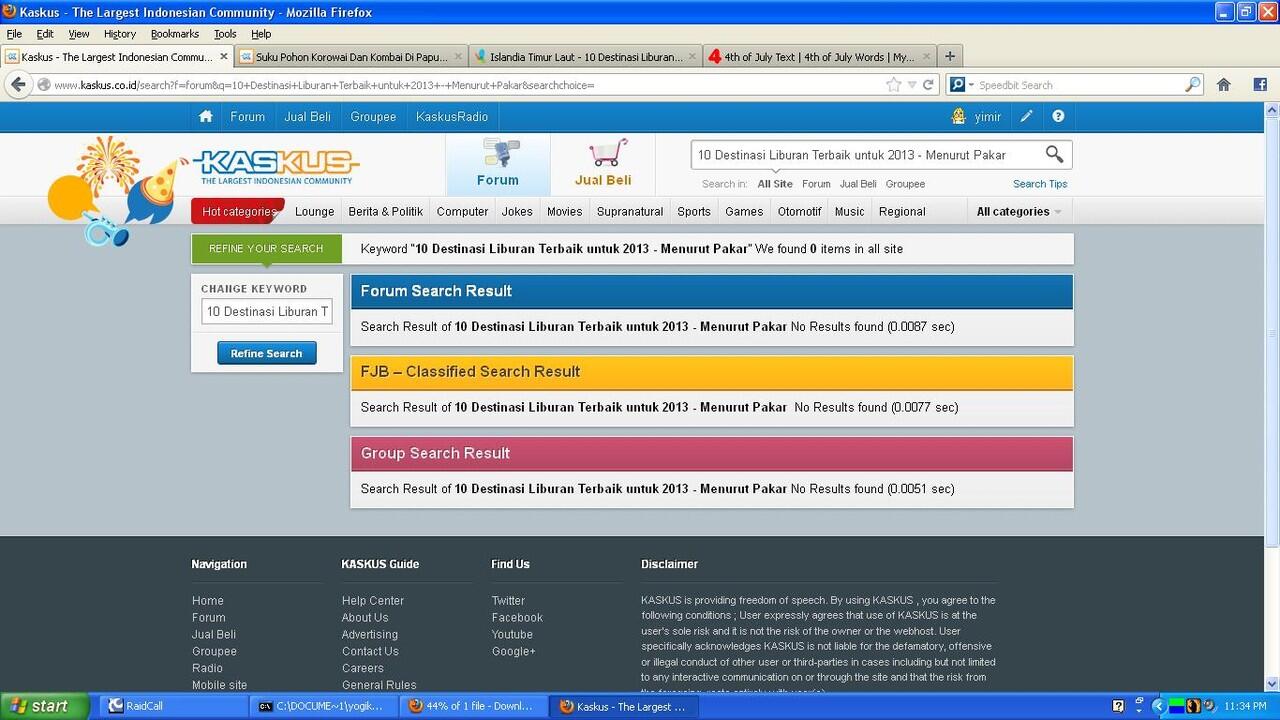Open the Regional category
Screen dimensions: 1280x720
coord(902,211)
